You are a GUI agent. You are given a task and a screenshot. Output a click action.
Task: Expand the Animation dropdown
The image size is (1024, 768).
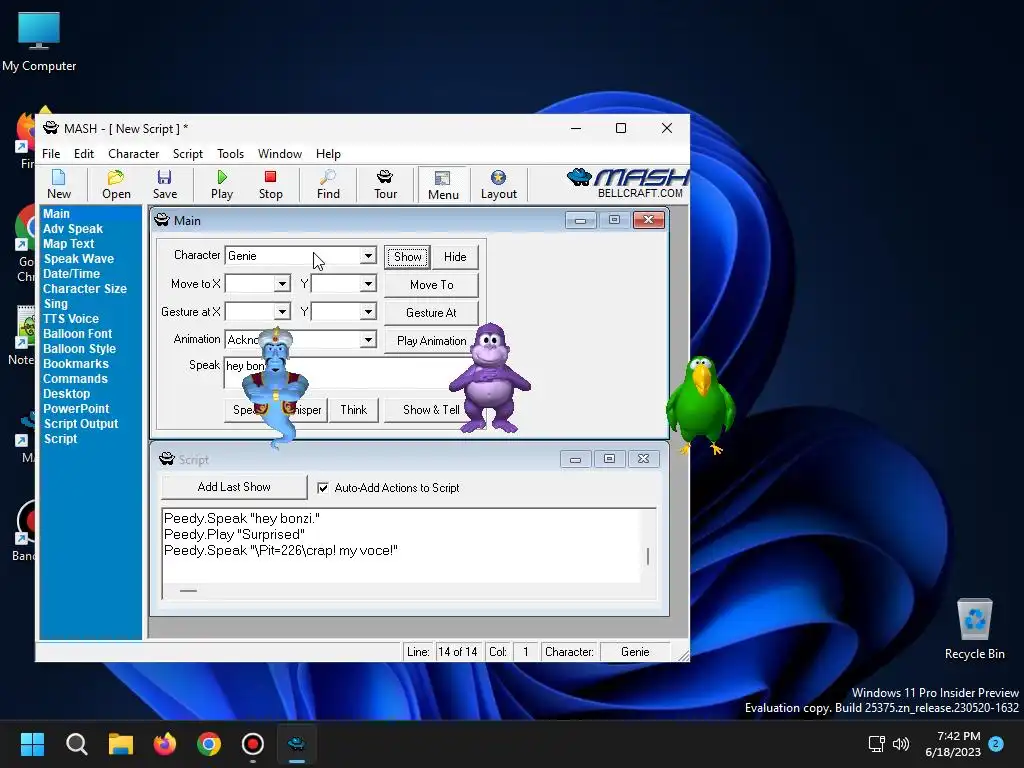coord(368,340)
